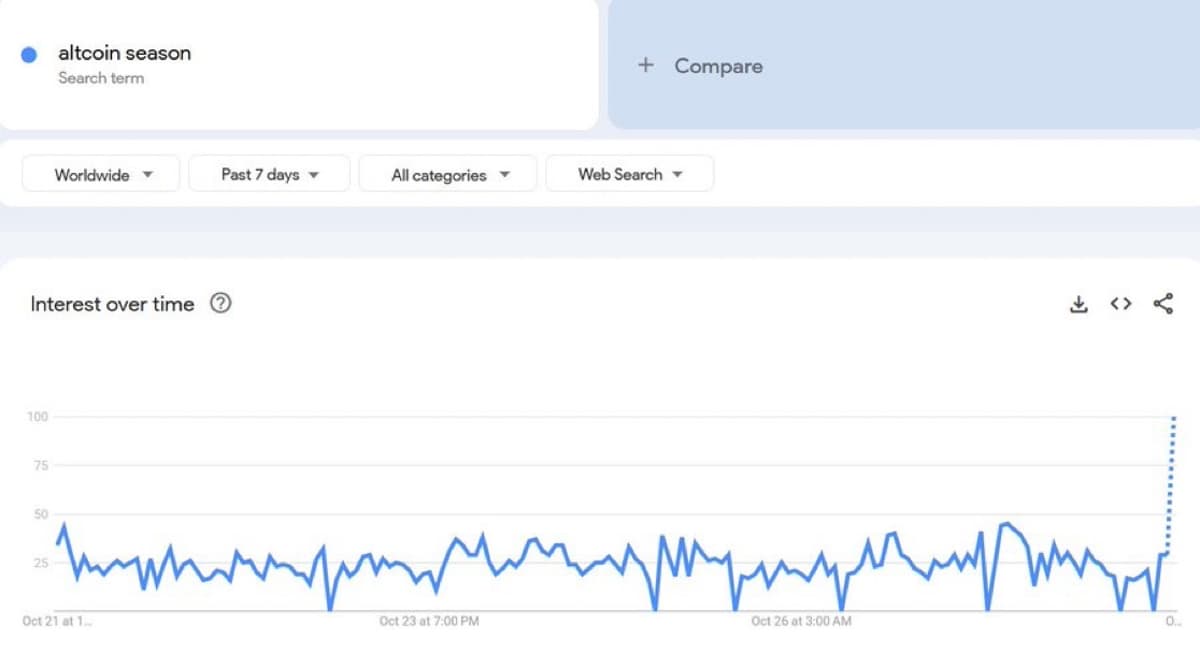The width and height of the screenshot is (1200, 654).
Task: Download the interest over time data as CSV
Action: 1078,303
